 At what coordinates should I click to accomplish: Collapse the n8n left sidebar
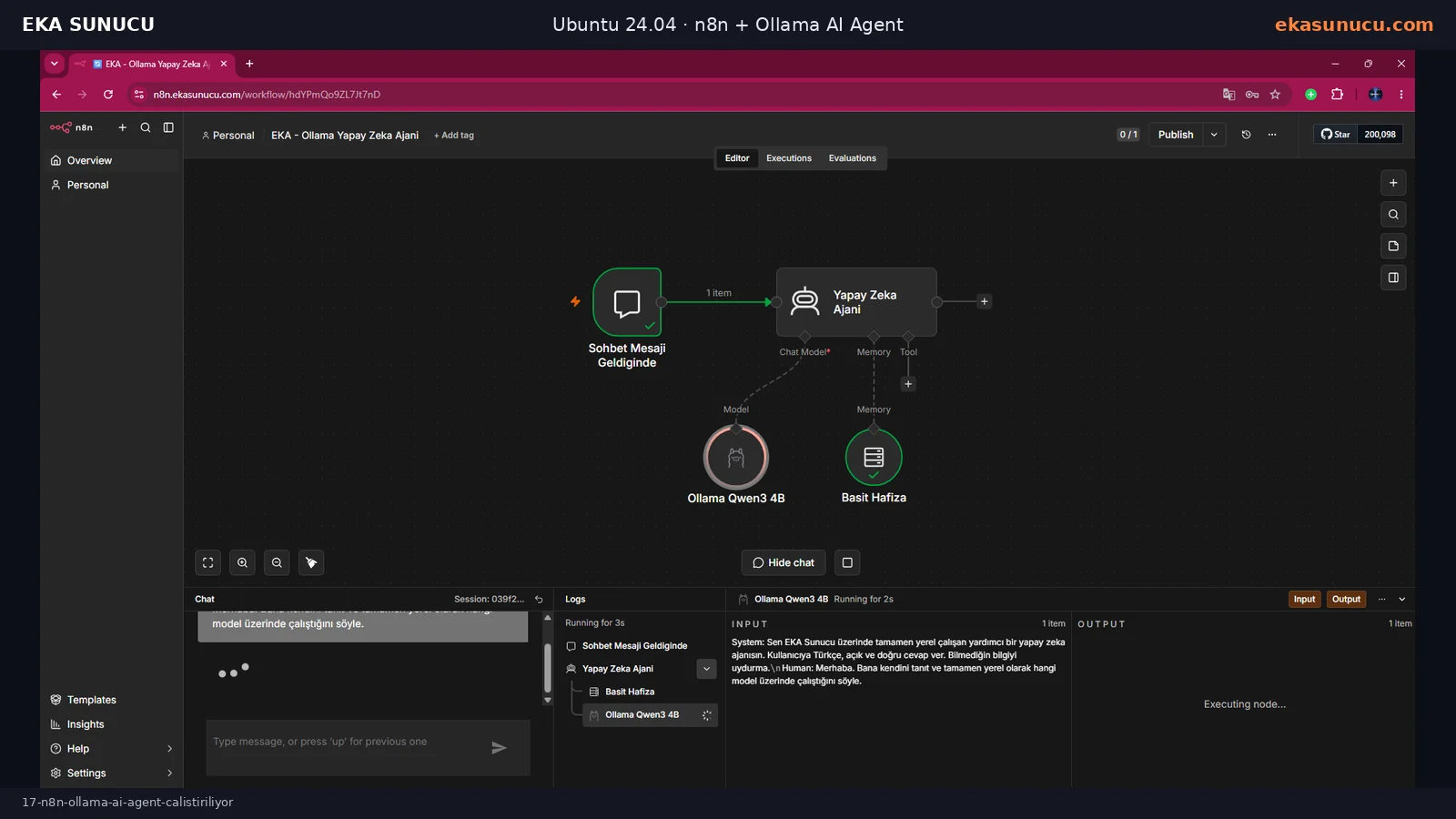pos(168,127)
